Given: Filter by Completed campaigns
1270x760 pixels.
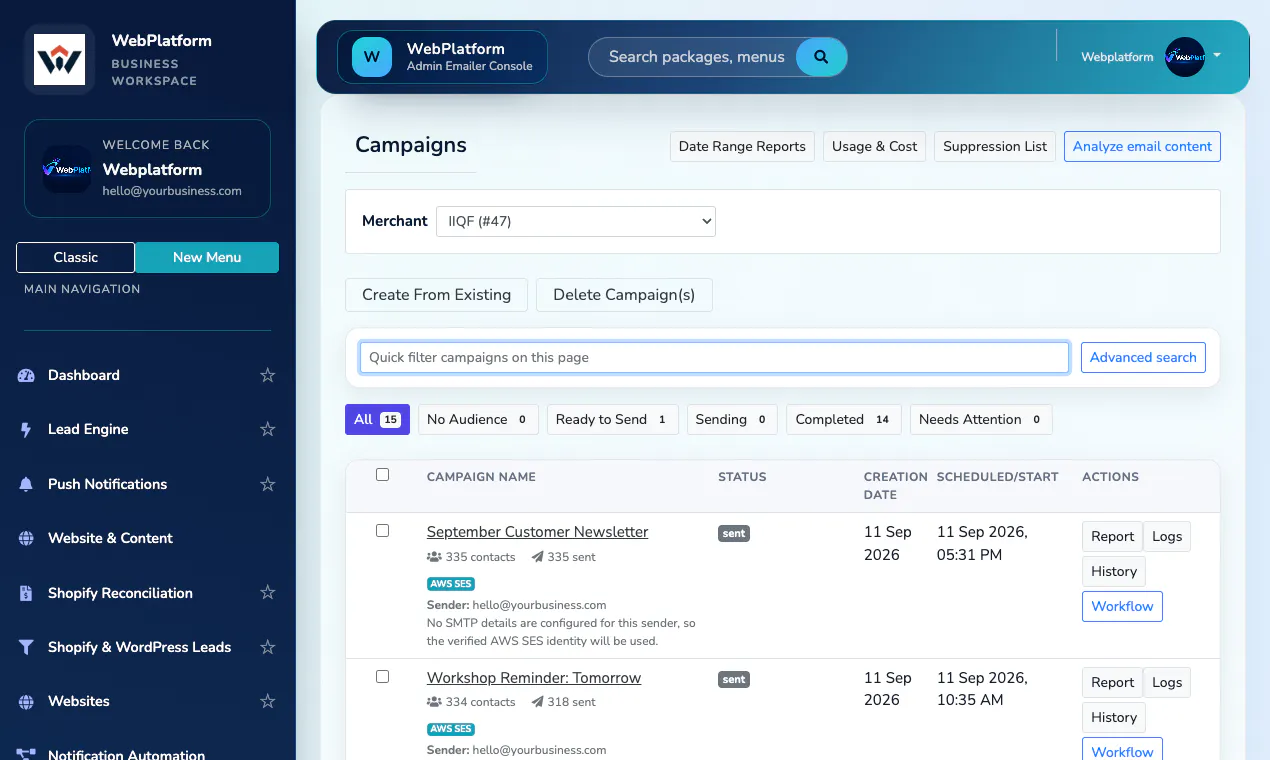Looking at the screenshot, I should pos(844,419).
